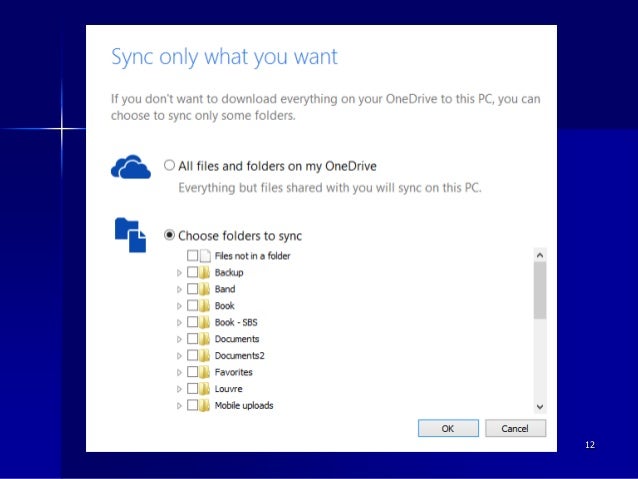Tick the Book - SBS checkbox
Viewport: 638px width, 479px height.
(192, 322)
